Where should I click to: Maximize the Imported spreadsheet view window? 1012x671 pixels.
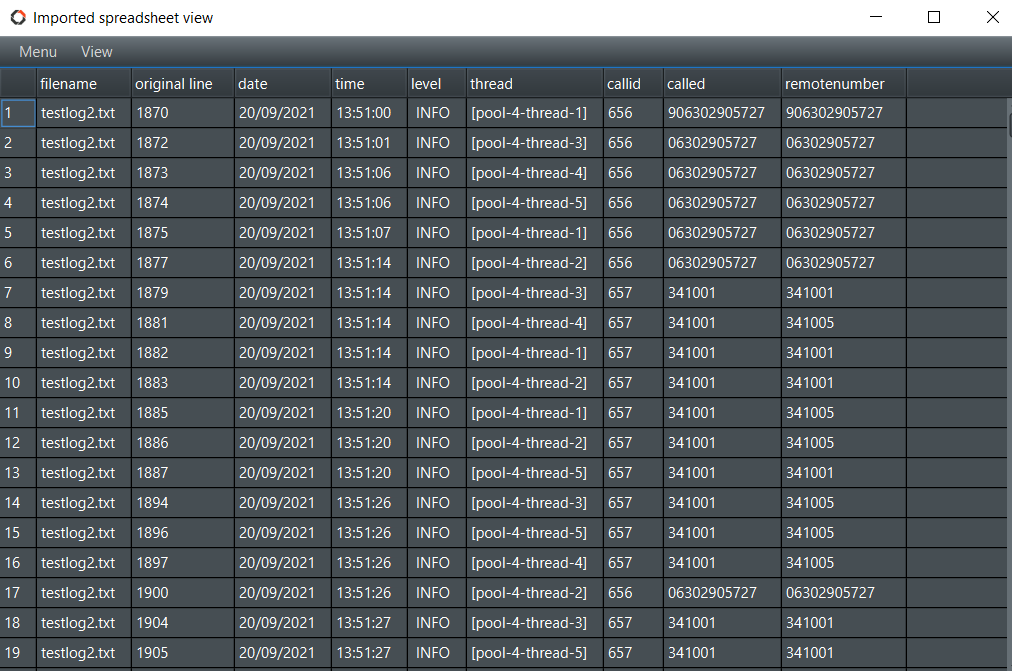coord(934,17)
